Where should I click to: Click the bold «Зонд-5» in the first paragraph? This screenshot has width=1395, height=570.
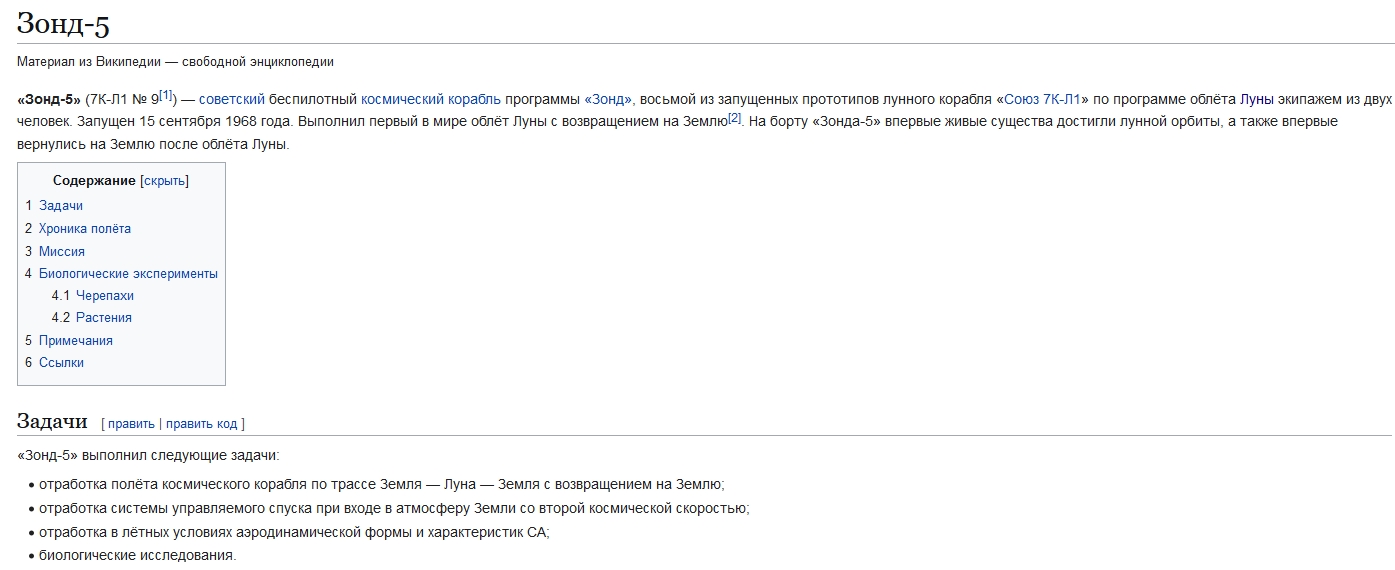pyautogui.click(x=49, y=99)
